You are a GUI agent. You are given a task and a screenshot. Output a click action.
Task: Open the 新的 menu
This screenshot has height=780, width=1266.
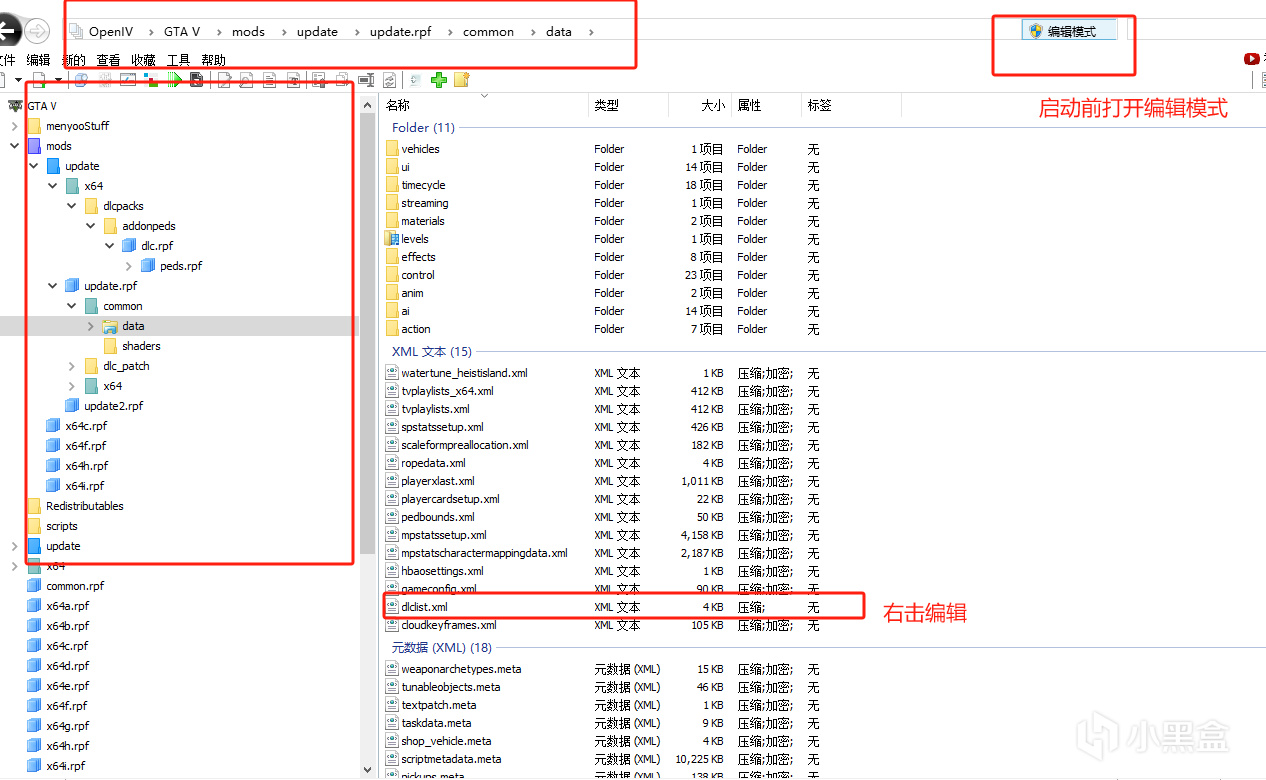tap(73, 60)
